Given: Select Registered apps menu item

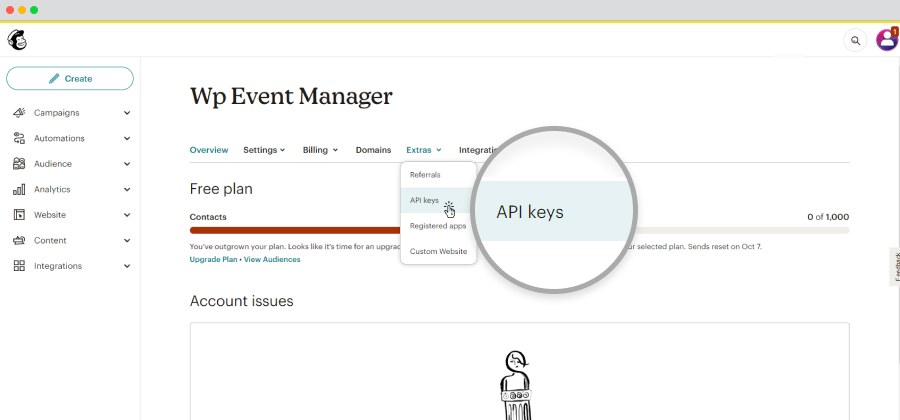Looking at the screenshot, I should [439, 225].
